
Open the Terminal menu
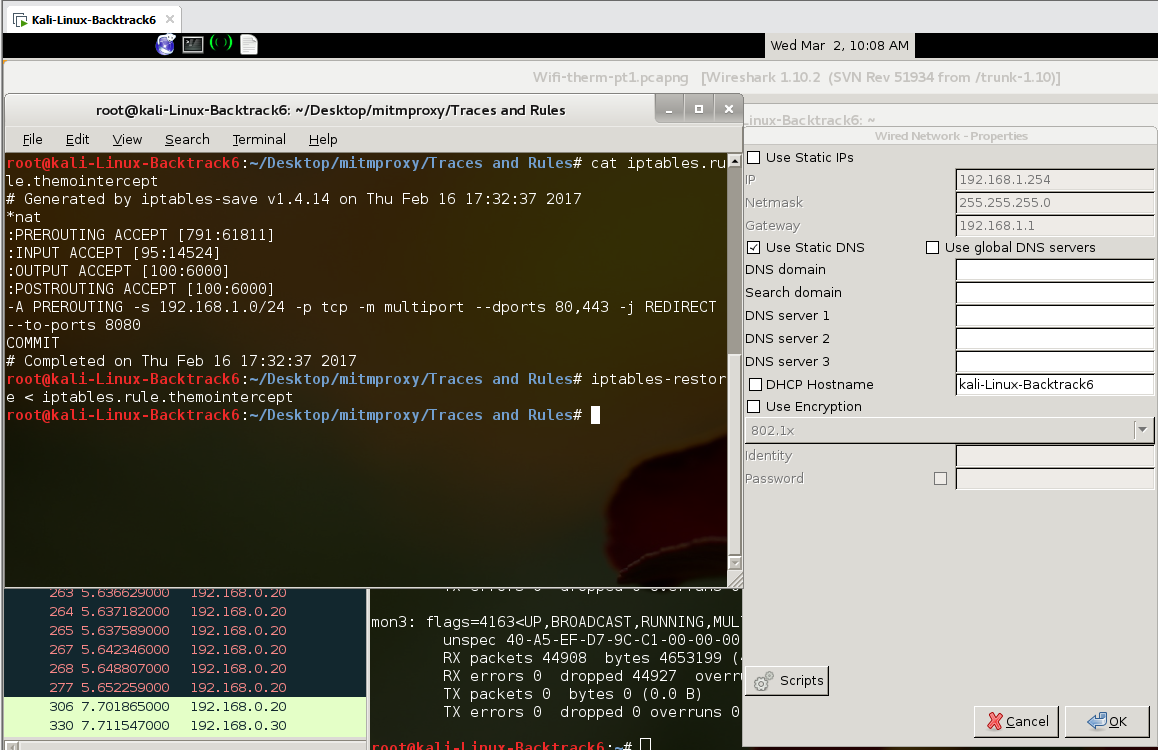pos(259,139)
